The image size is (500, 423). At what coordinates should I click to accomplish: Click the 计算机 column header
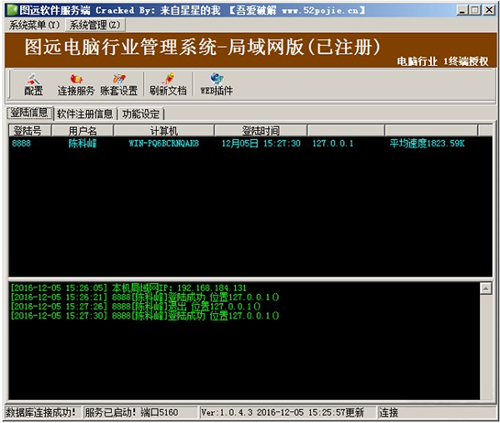click(x=164, y=131)
